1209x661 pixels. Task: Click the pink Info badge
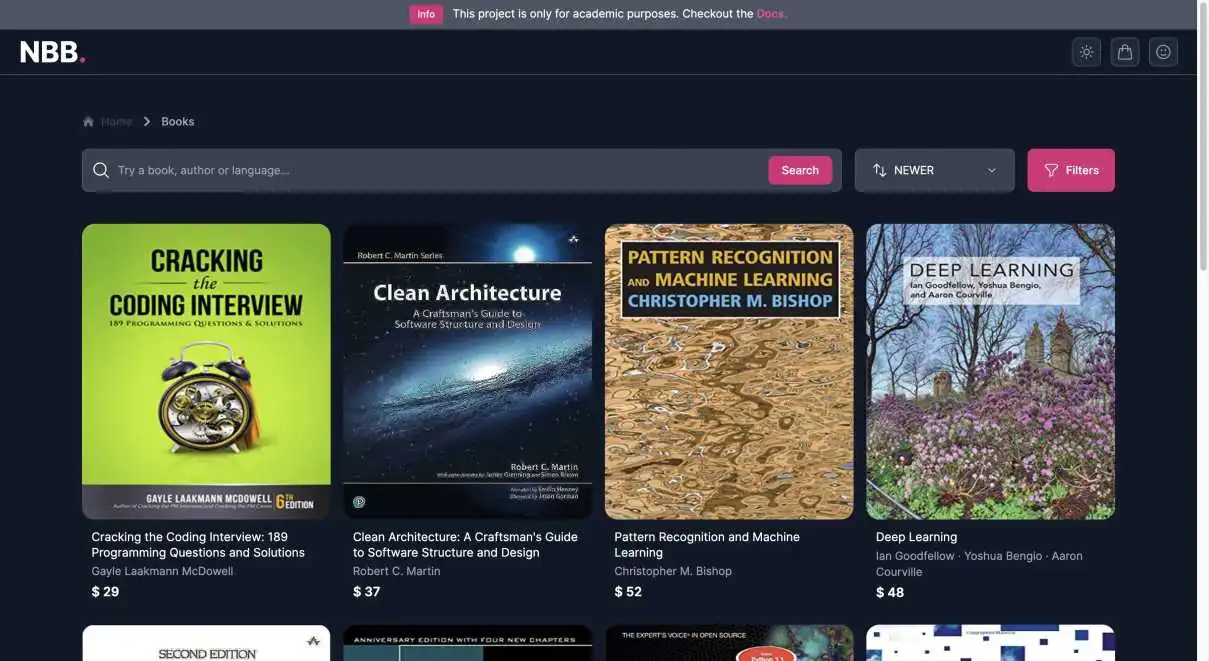pyautogui.click(x=426, y=14)
